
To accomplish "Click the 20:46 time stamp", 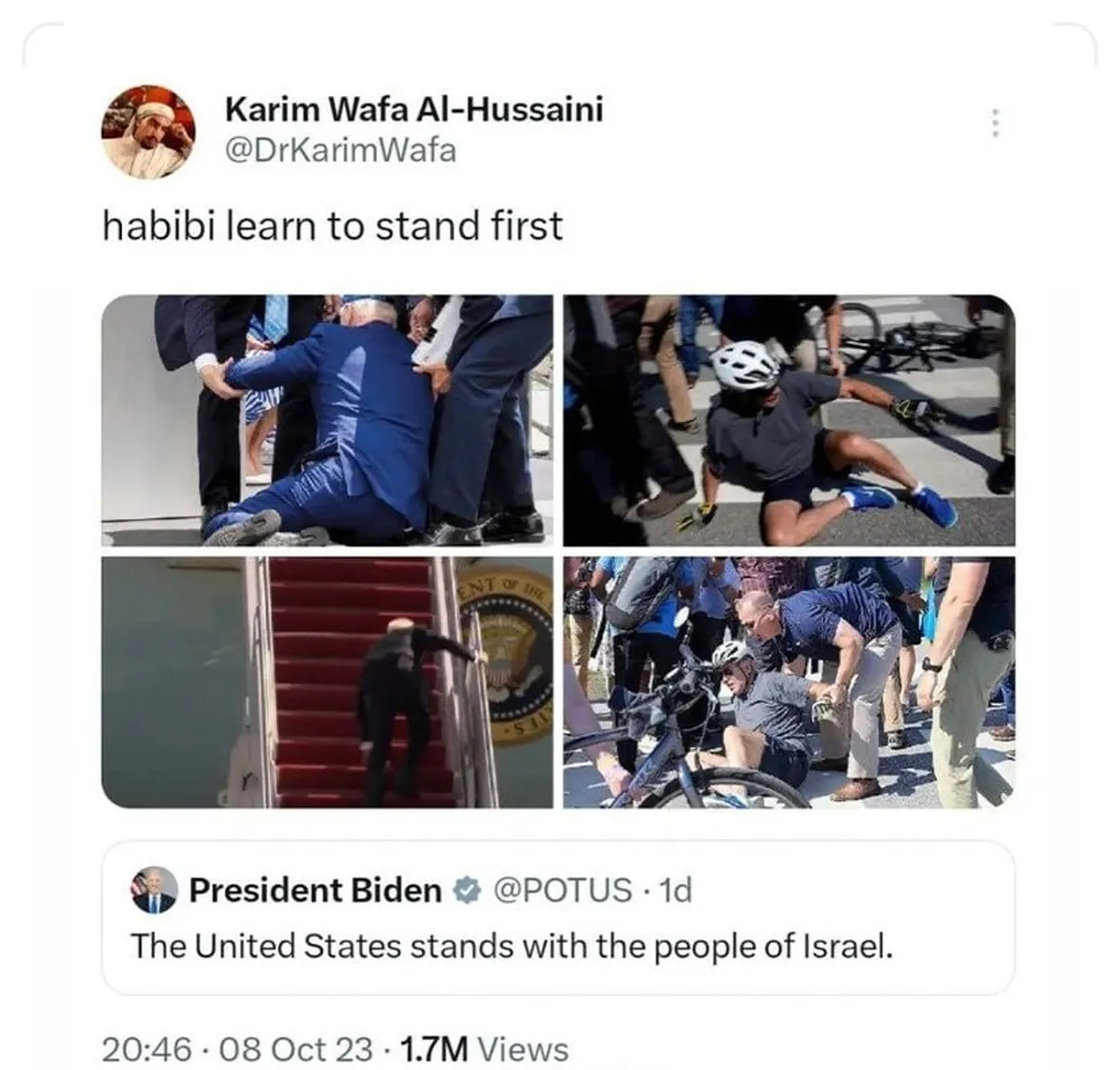I will 147,1049.
